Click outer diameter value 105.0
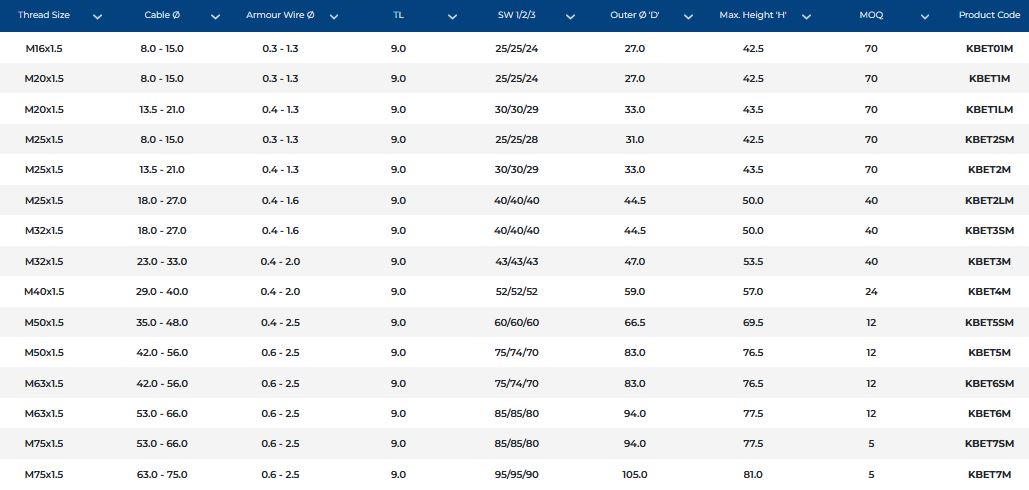Viewport: 1029px width, 490px height. 635,475
